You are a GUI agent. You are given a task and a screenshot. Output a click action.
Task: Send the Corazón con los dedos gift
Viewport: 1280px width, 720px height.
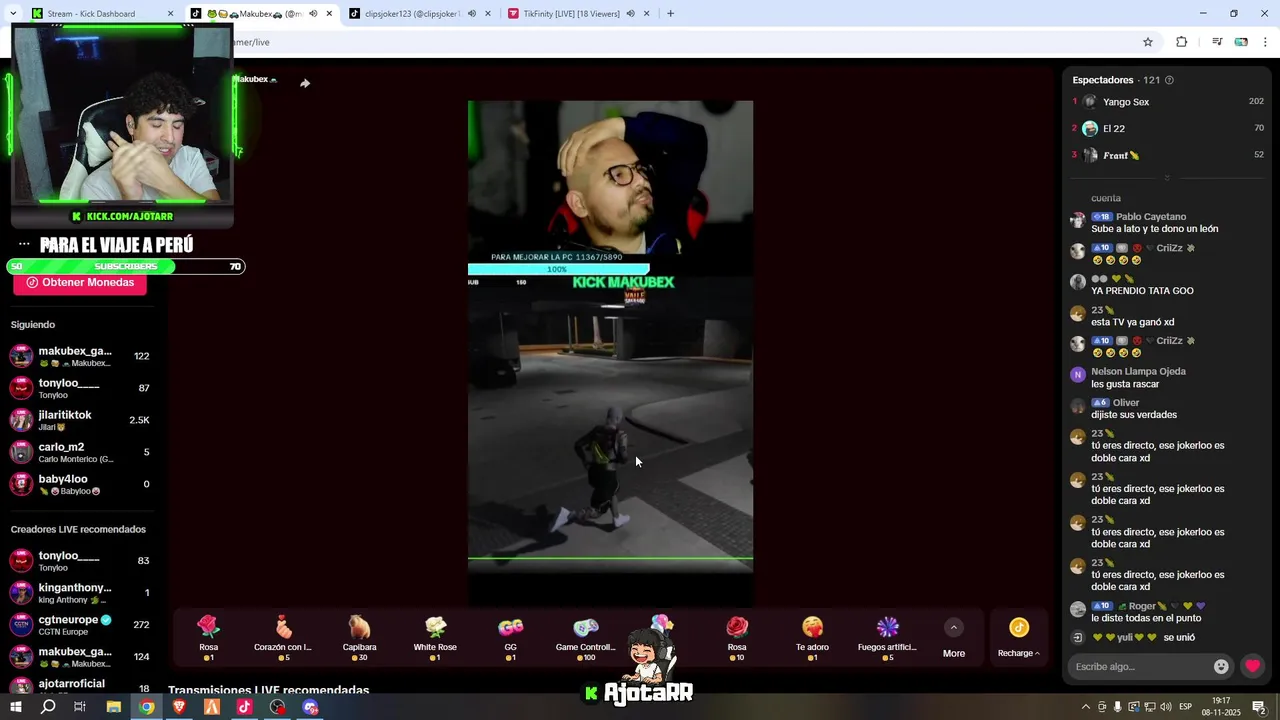tap(283, 638)
